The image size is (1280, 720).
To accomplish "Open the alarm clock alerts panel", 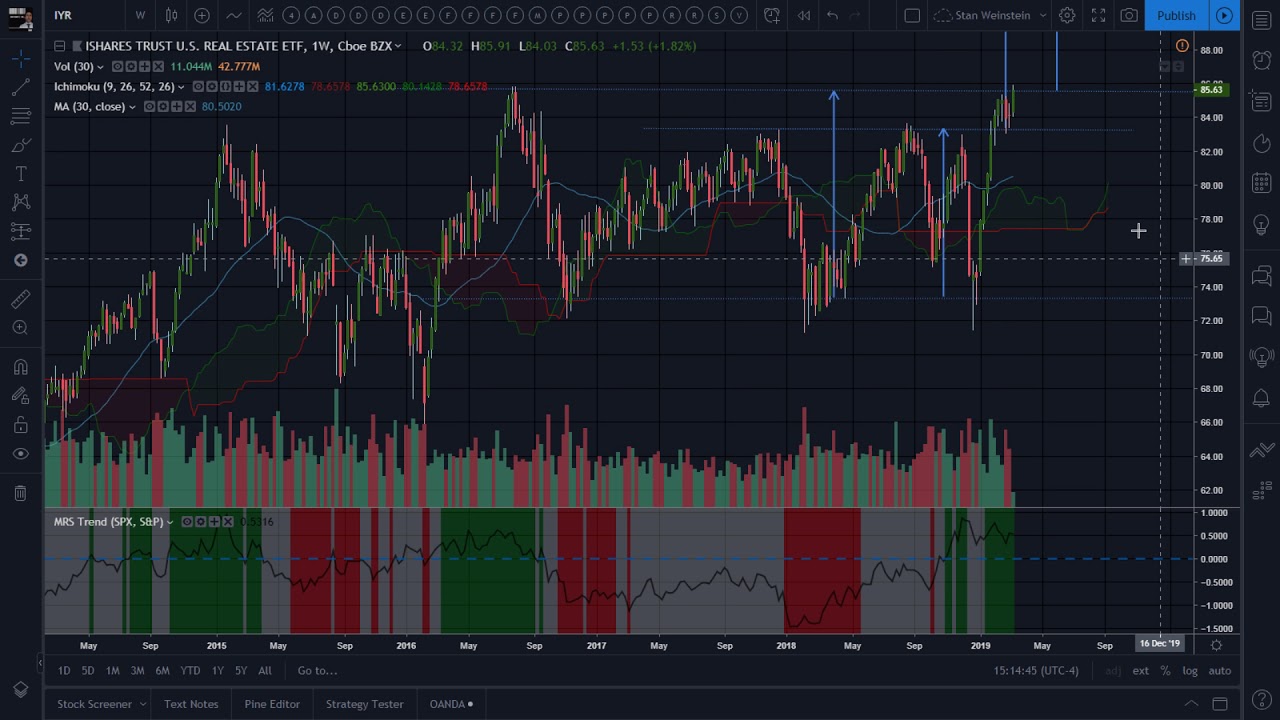I will [x=1262, y=60].
